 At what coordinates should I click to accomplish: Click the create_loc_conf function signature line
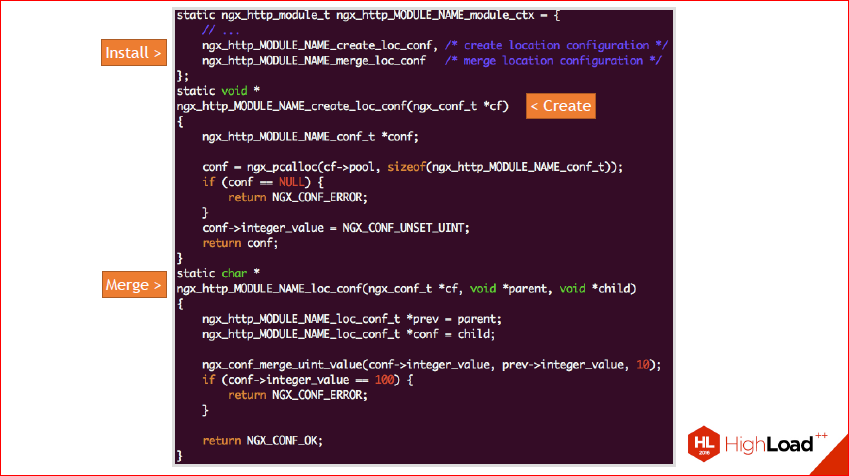pos(343,106)
